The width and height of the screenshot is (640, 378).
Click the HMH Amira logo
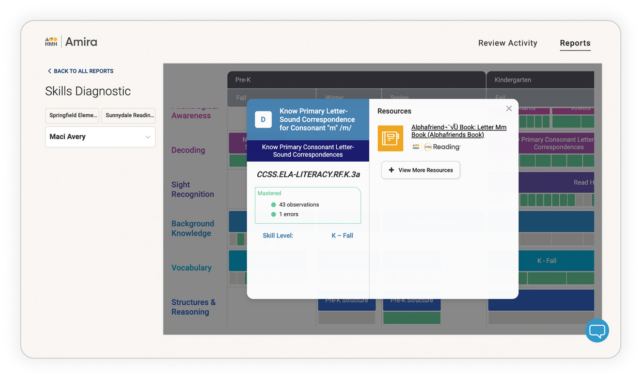tap(71, 42)
